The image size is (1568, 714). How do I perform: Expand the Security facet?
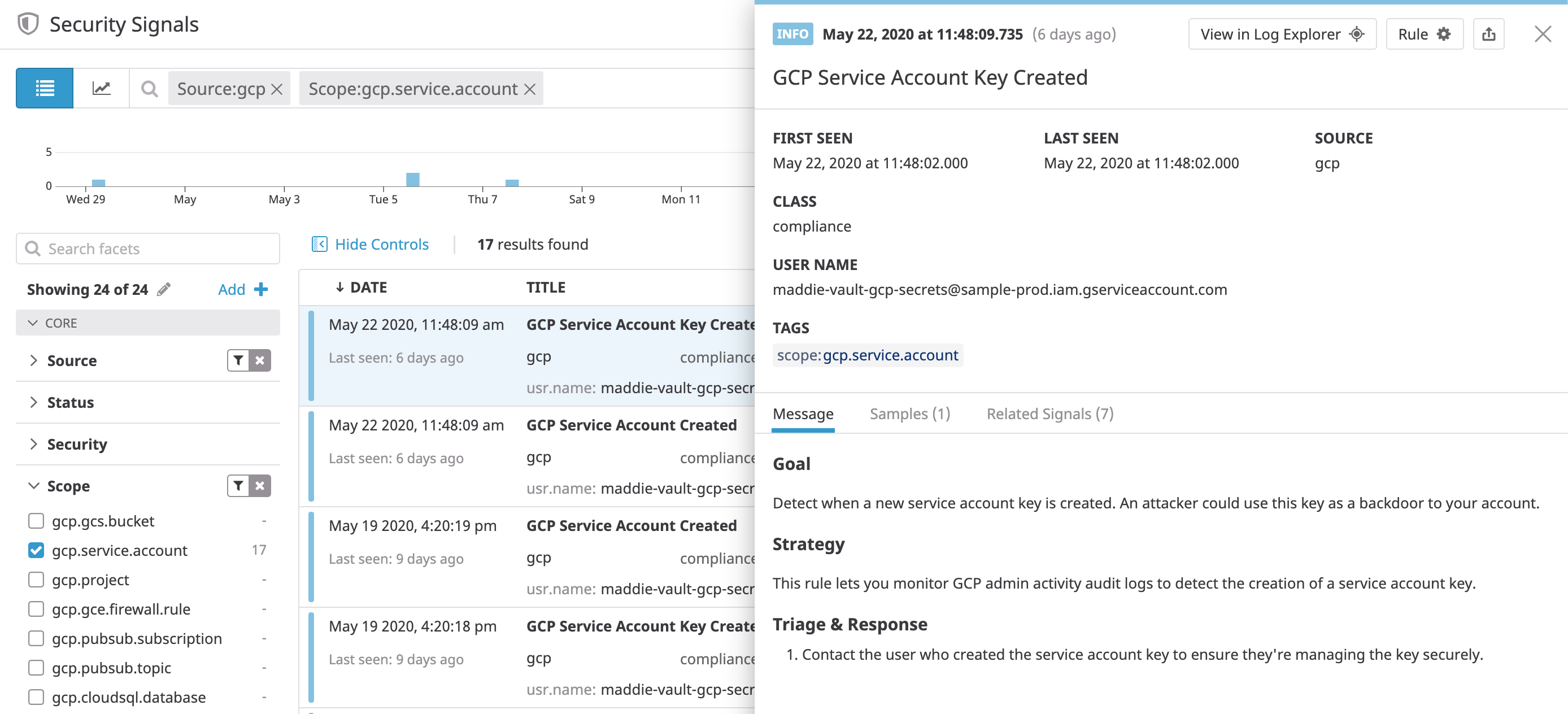point(34,445)
